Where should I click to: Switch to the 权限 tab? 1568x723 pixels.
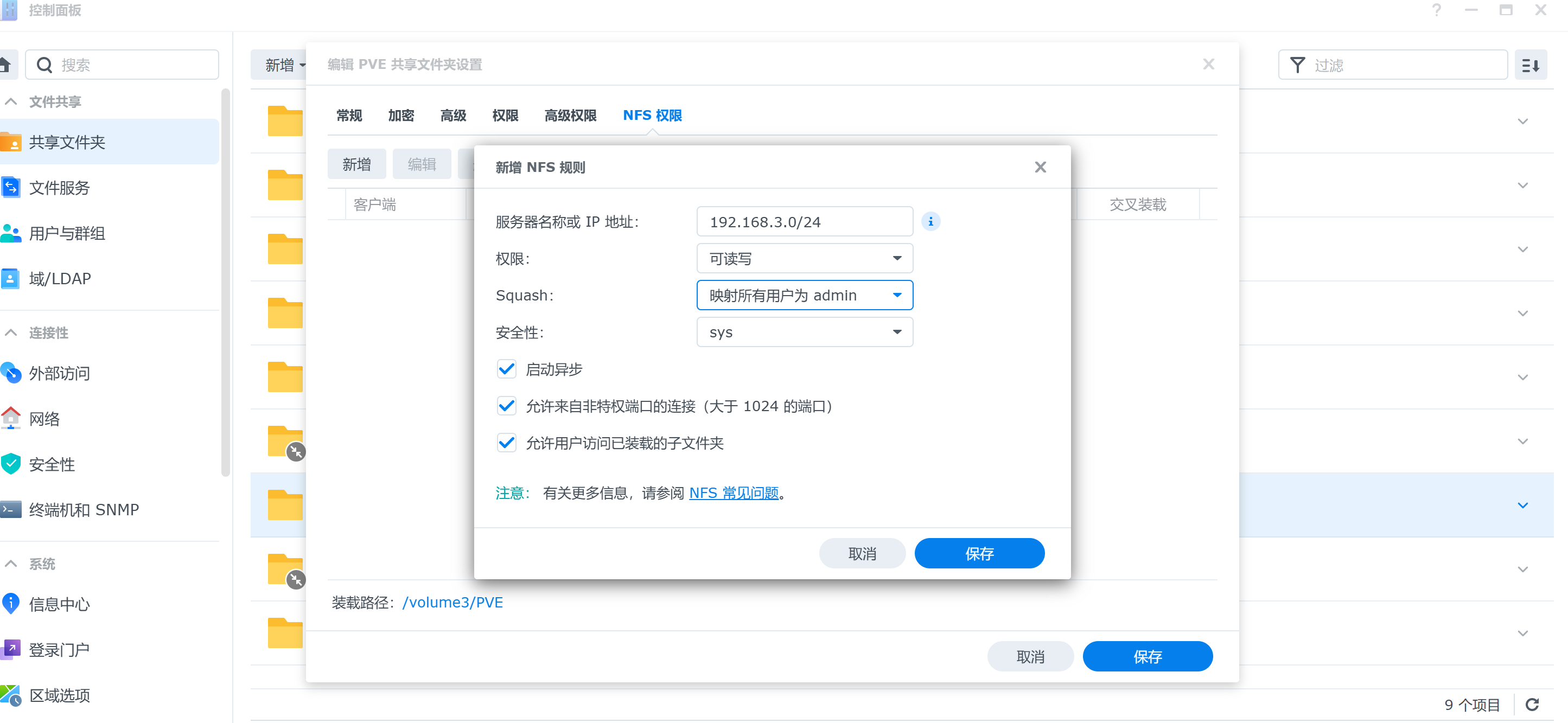[x=505, y=115]
